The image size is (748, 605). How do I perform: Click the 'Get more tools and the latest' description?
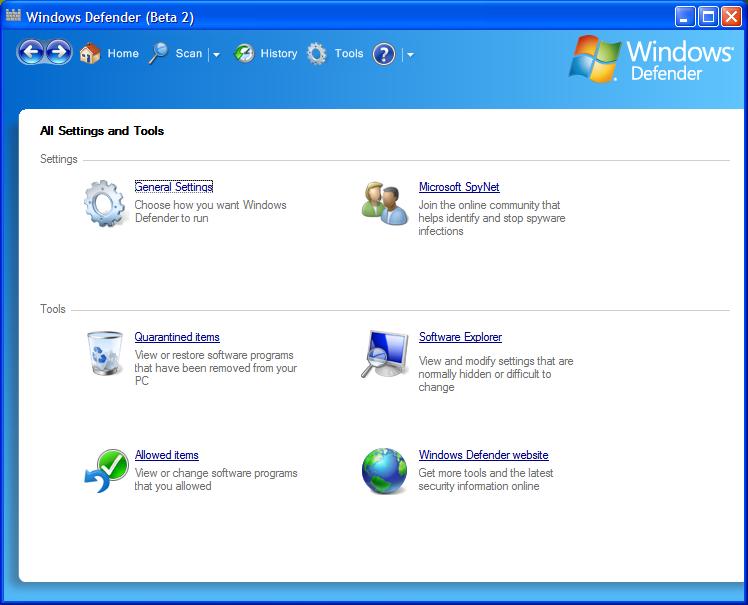486,480
